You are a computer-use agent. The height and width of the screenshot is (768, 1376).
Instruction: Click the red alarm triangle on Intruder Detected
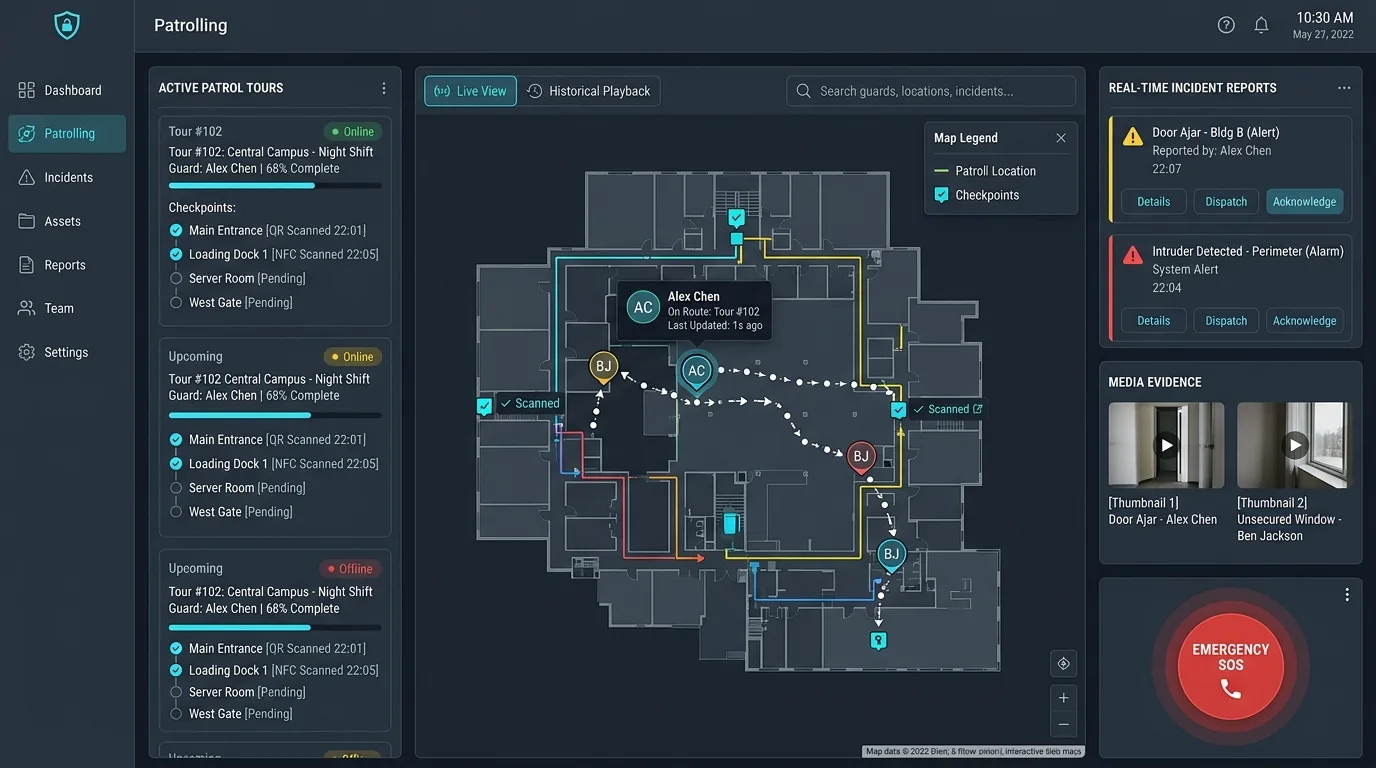point(1133,255)
